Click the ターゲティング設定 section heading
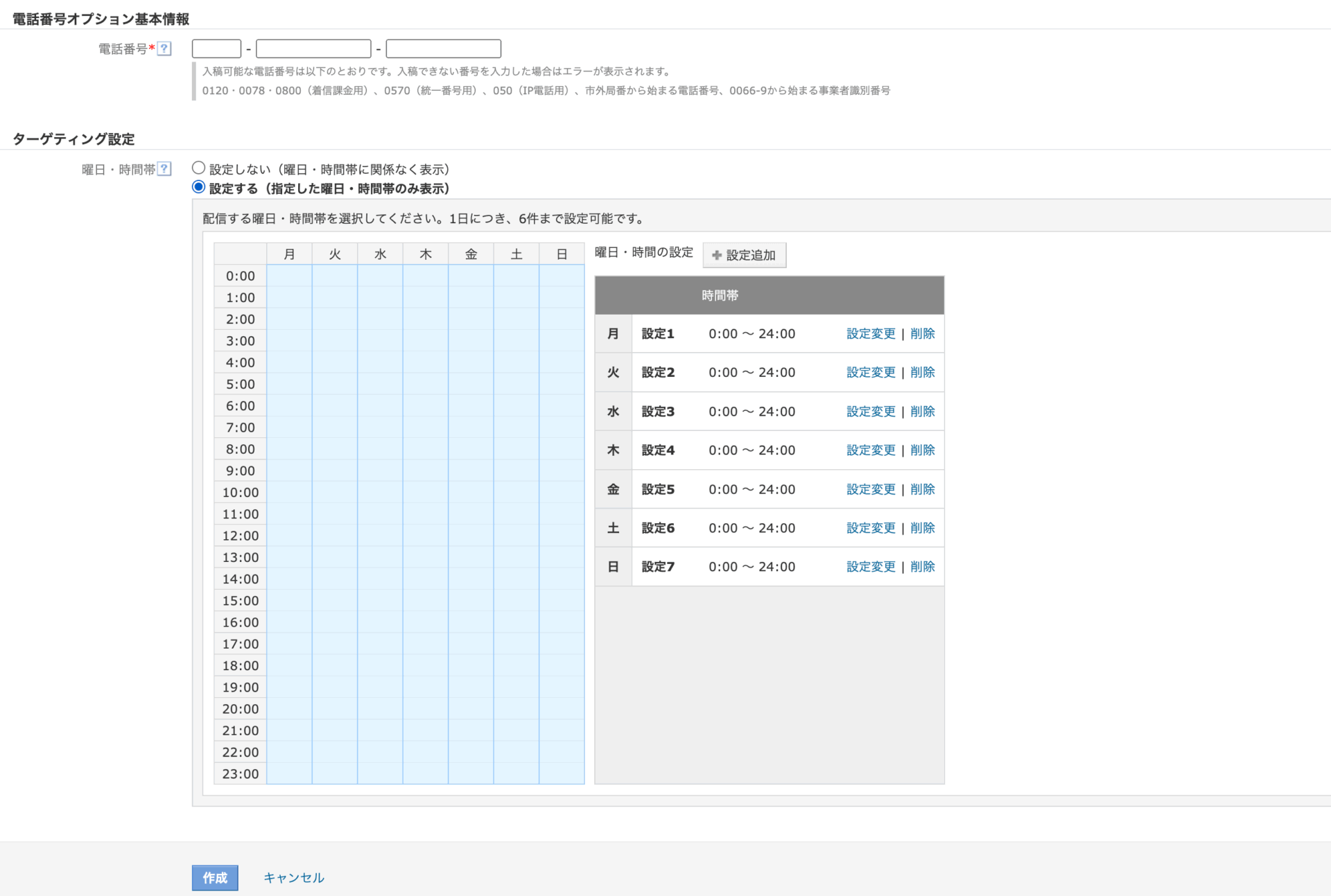The width and height of the screenshot is (1331, 896). click(x=73, y=139)
